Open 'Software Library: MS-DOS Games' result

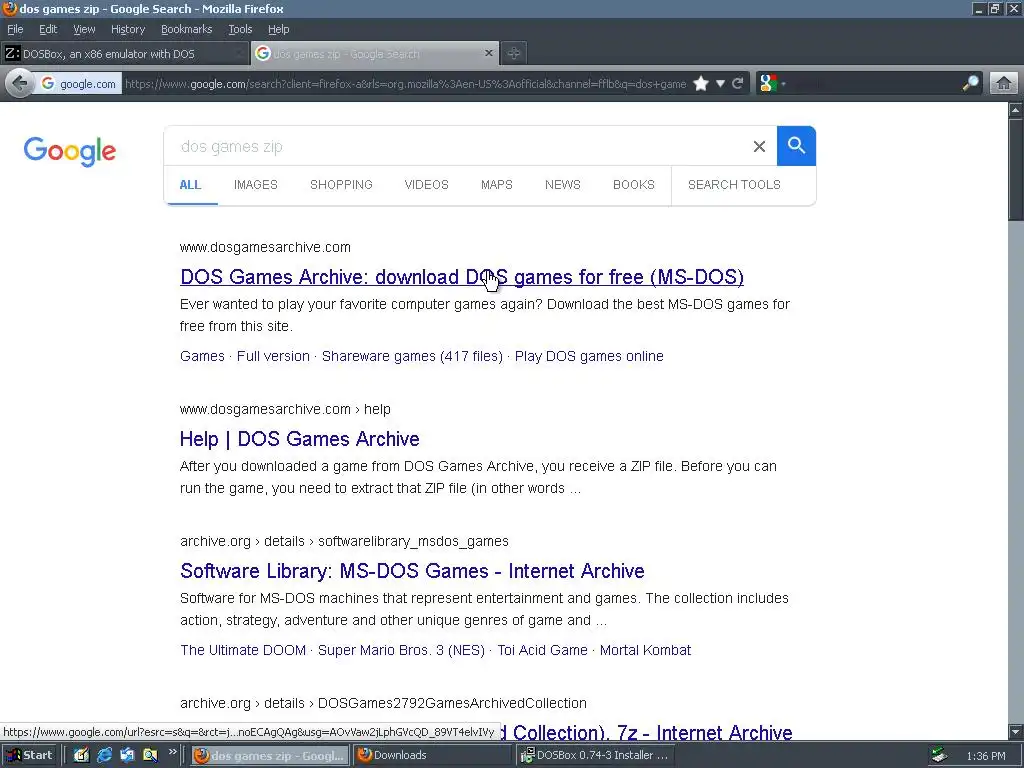pyautogui.click(x=412, y=571)
